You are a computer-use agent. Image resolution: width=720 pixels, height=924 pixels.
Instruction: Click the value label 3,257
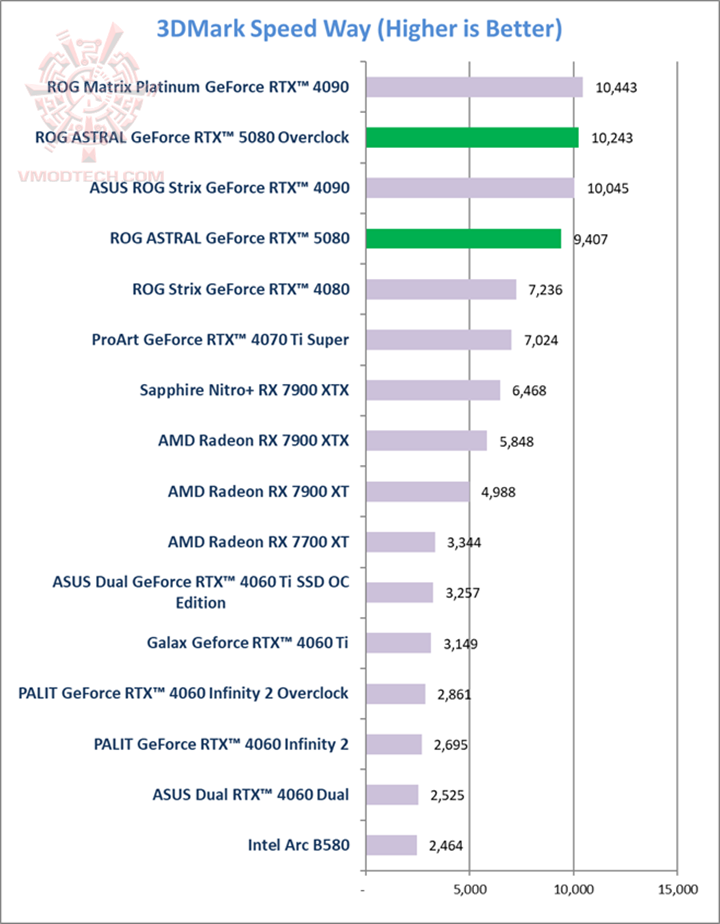pyautogui.click(x=463, y=593)
